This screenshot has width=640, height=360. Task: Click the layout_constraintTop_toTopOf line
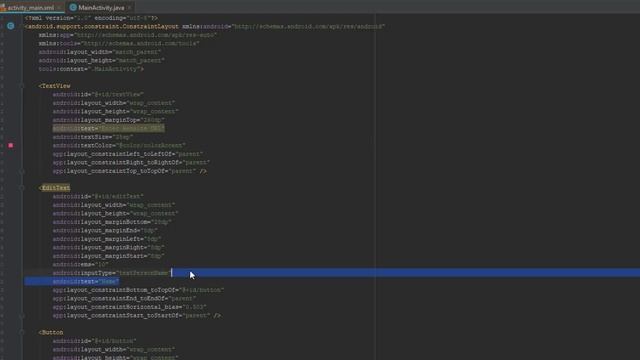[x=129, y=171]
